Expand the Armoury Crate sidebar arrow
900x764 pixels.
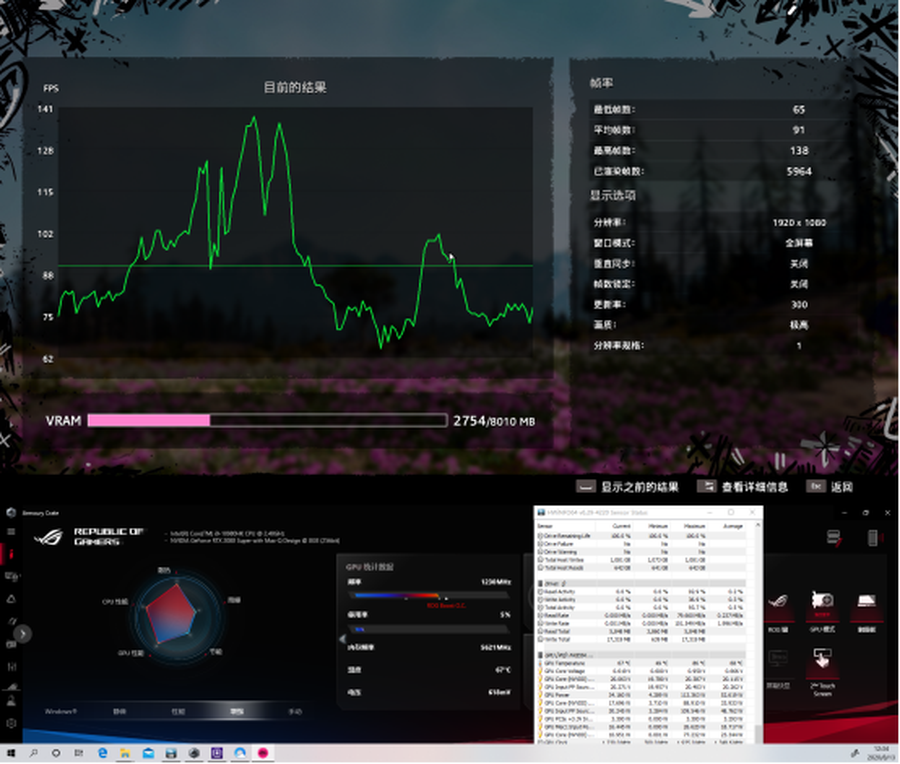point(22,633)
